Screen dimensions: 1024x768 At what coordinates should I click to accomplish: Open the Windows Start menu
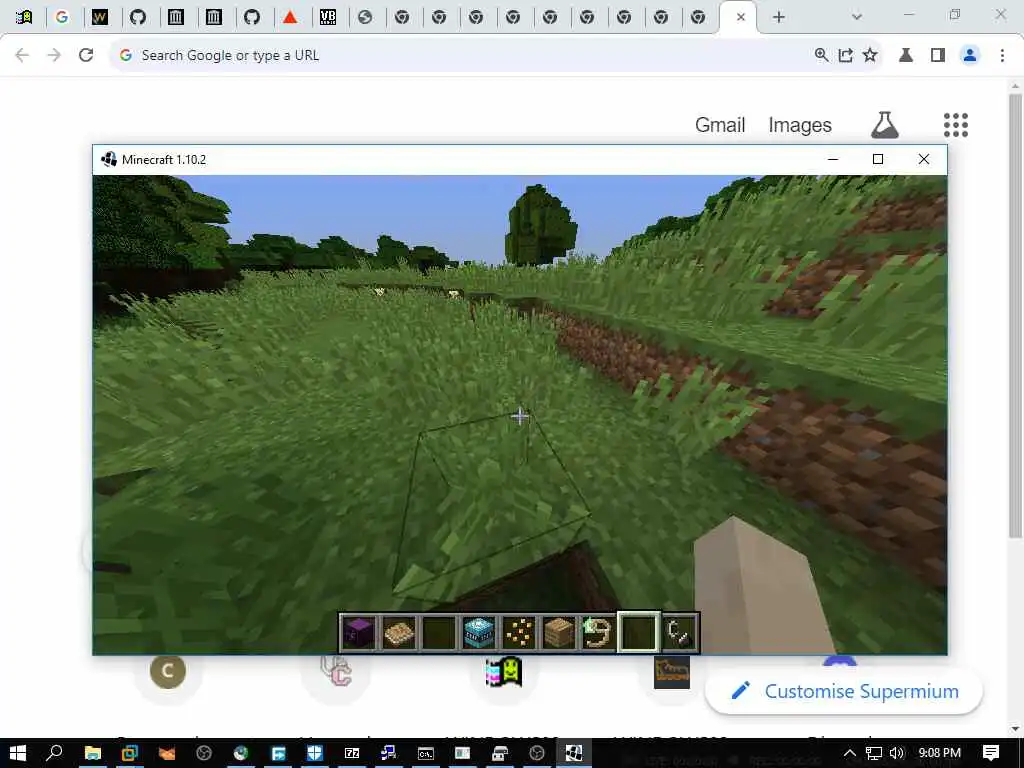18,753
